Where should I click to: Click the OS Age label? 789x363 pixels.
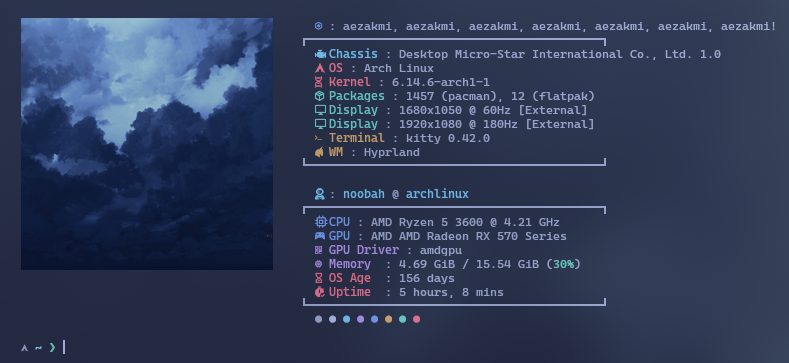[350, 278]
